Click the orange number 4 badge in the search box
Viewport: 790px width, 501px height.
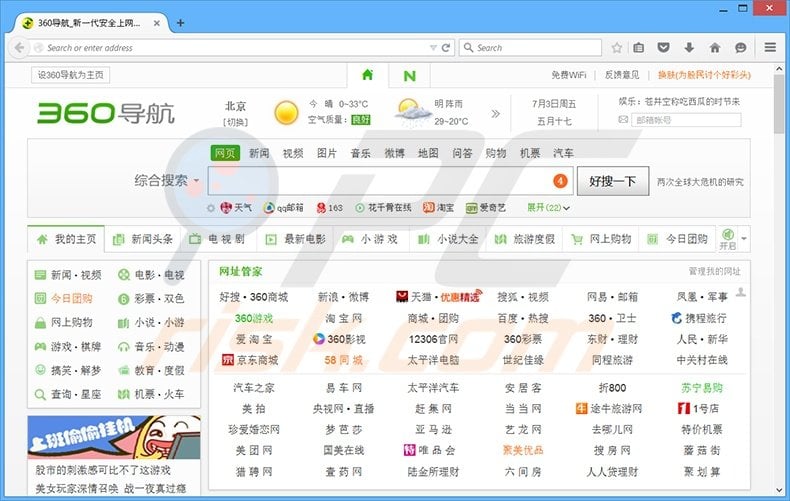(x=560, y=181)
